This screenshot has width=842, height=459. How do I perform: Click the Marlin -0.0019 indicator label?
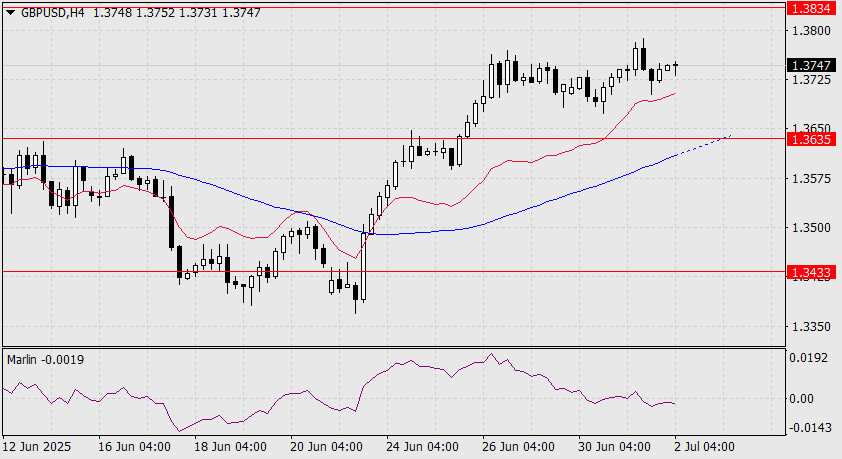[46, 360]
